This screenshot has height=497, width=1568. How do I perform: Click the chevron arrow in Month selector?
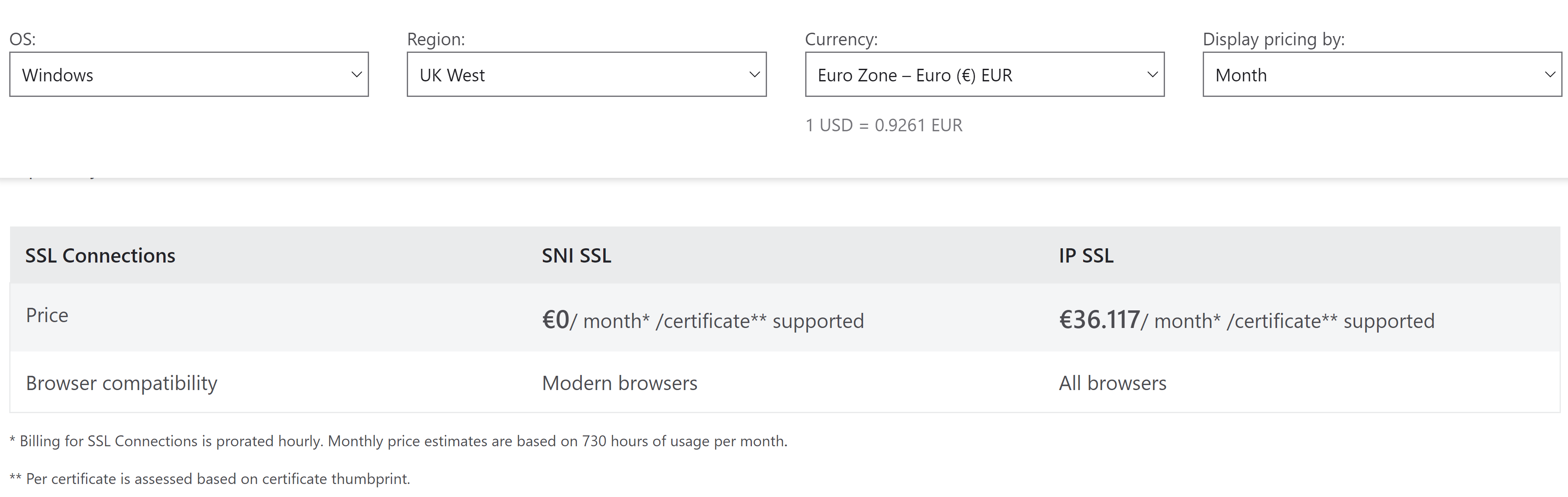click(x=1550, y=74)
